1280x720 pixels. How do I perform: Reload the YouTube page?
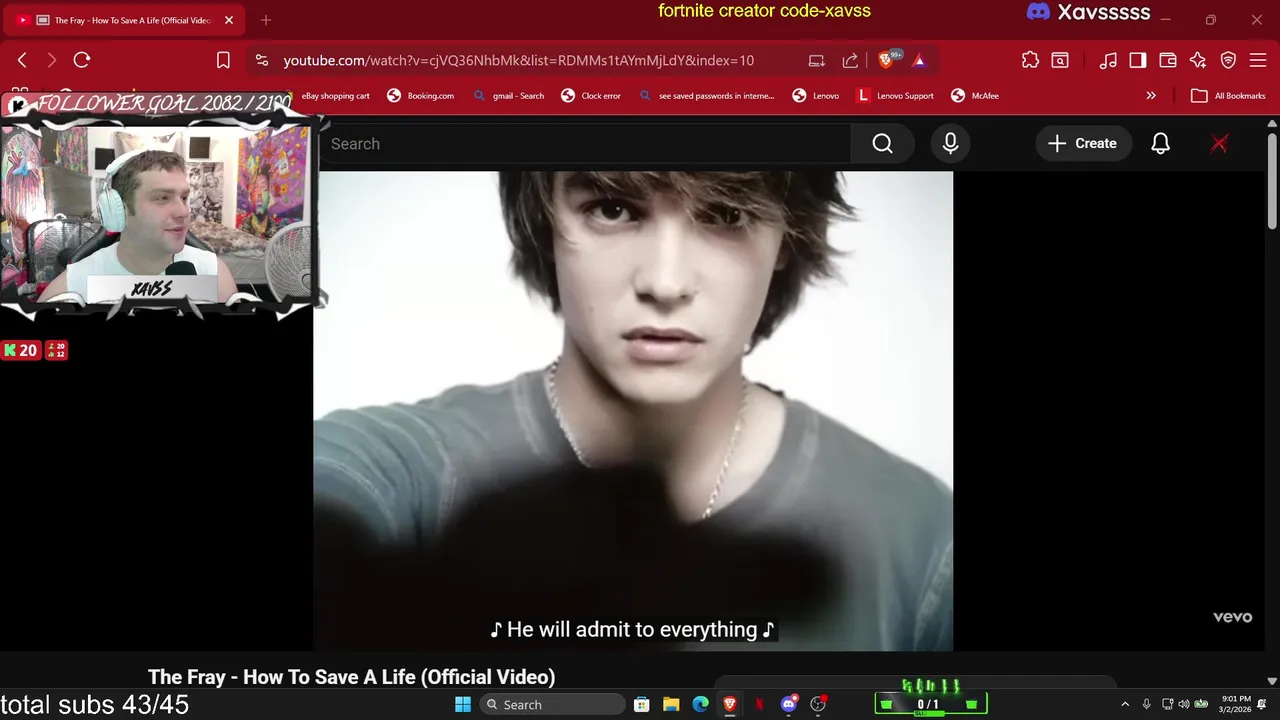click(82, 60)
